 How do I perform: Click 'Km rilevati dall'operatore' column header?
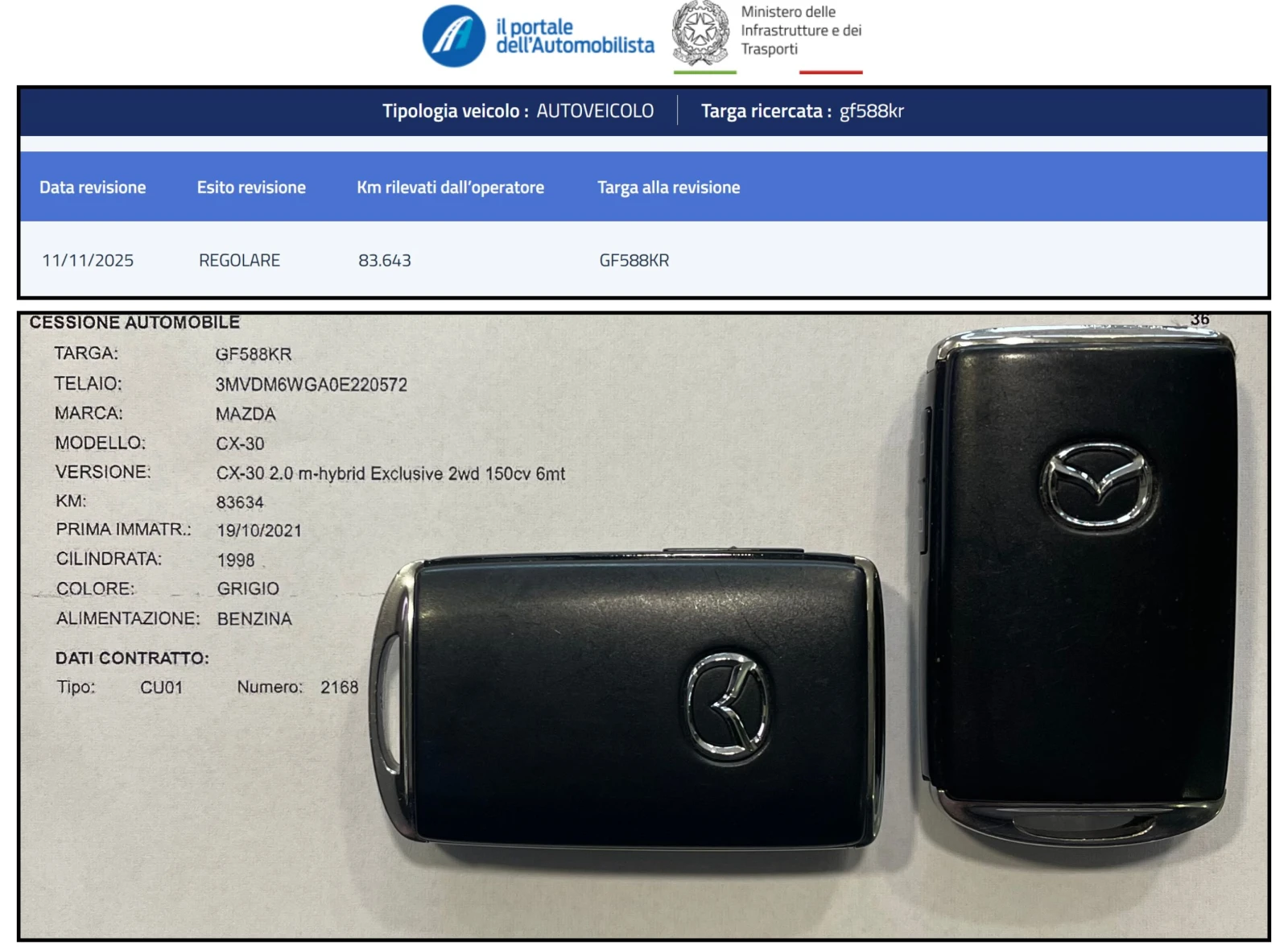point(450,188)
